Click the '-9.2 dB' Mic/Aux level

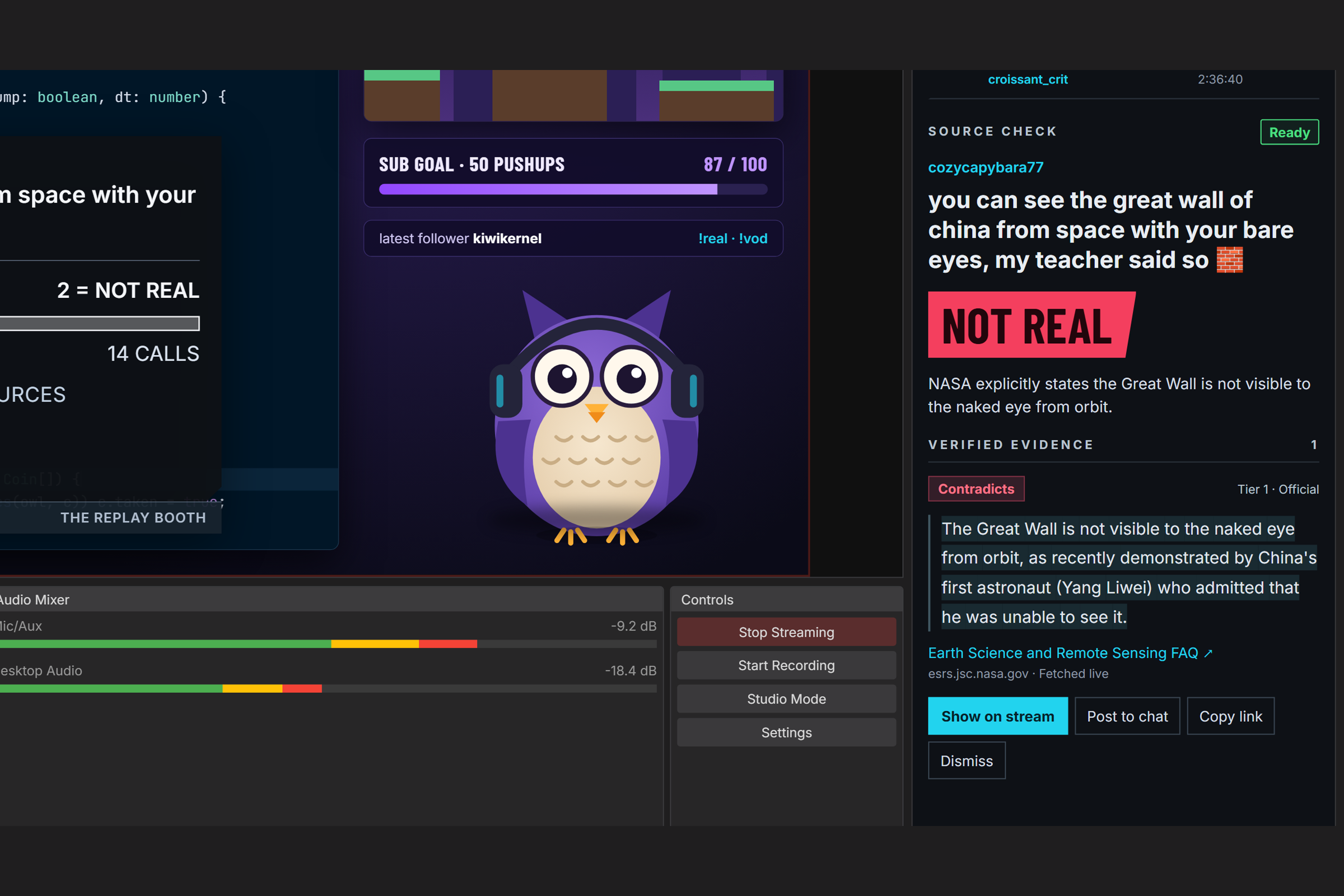[634, 626]
